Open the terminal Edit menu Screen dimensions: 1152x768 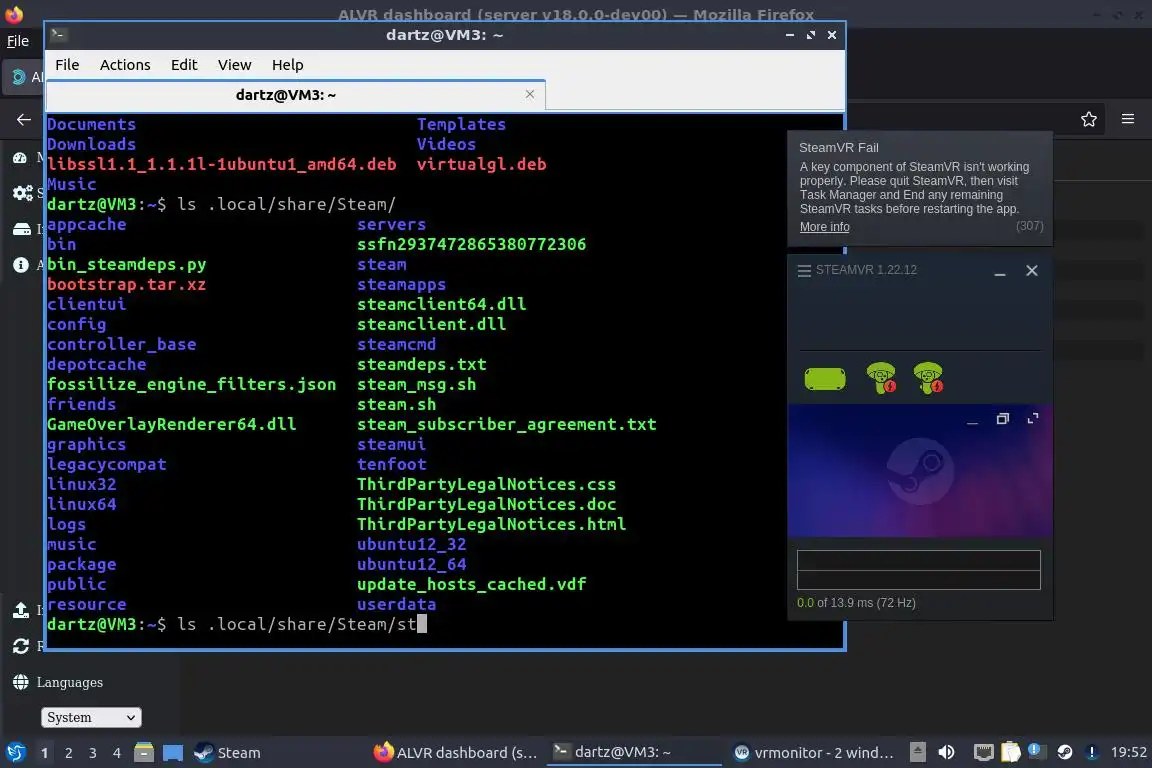(184, 65)
